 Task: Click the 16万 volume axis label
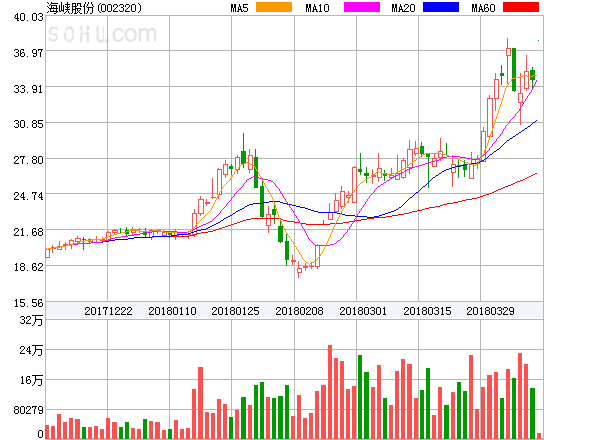tap(31, 380)
